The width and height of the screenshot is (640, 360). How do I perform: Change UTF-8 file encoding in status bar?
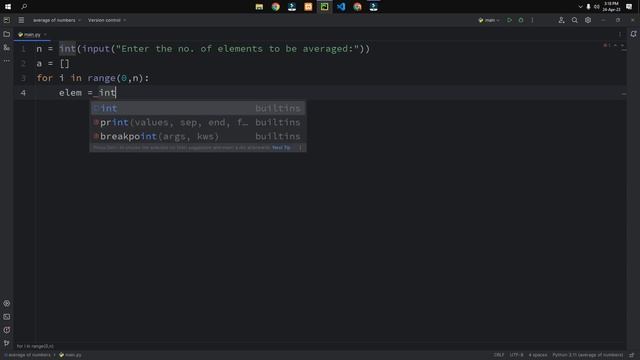[516, 355]
